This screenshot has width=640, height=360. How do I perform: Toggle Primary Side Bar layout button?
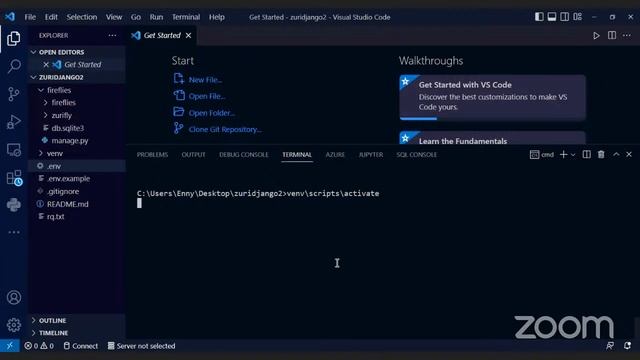point(539,17)
